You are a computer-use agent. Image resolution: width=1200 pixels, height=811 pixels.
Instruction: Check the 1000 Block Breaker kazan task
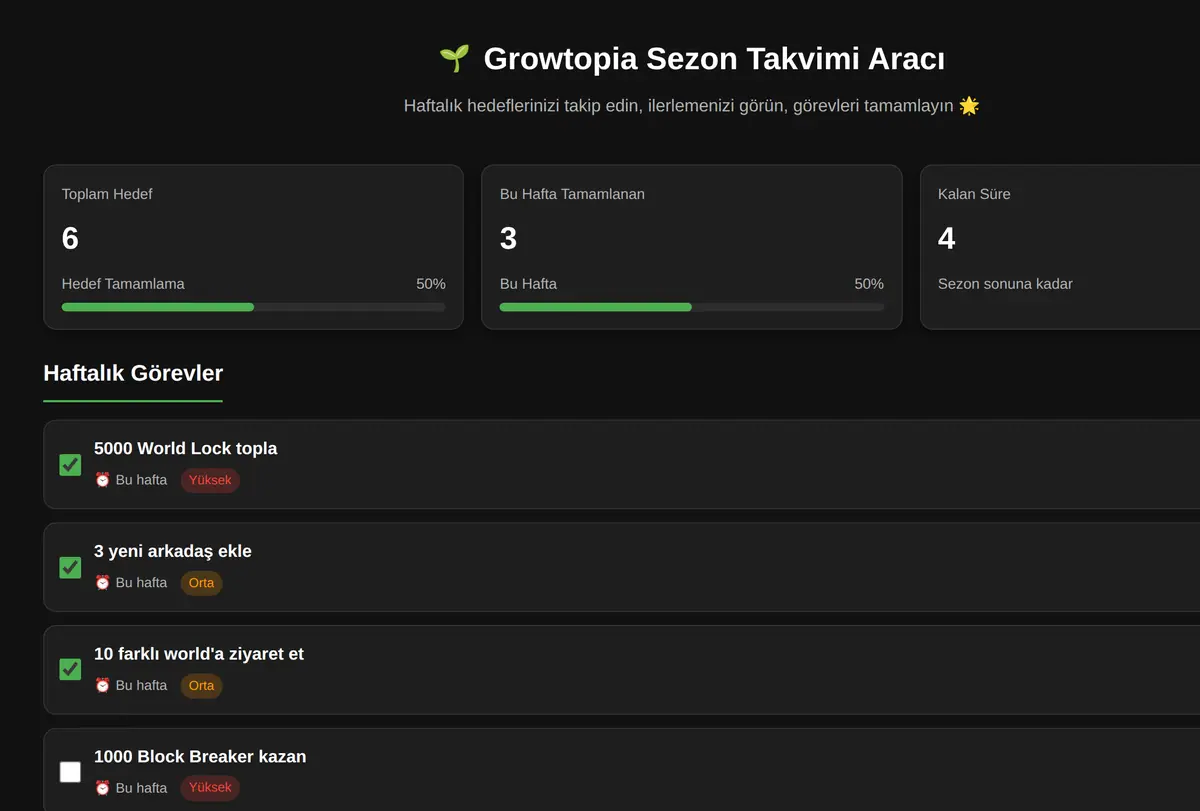click(70, 772)
